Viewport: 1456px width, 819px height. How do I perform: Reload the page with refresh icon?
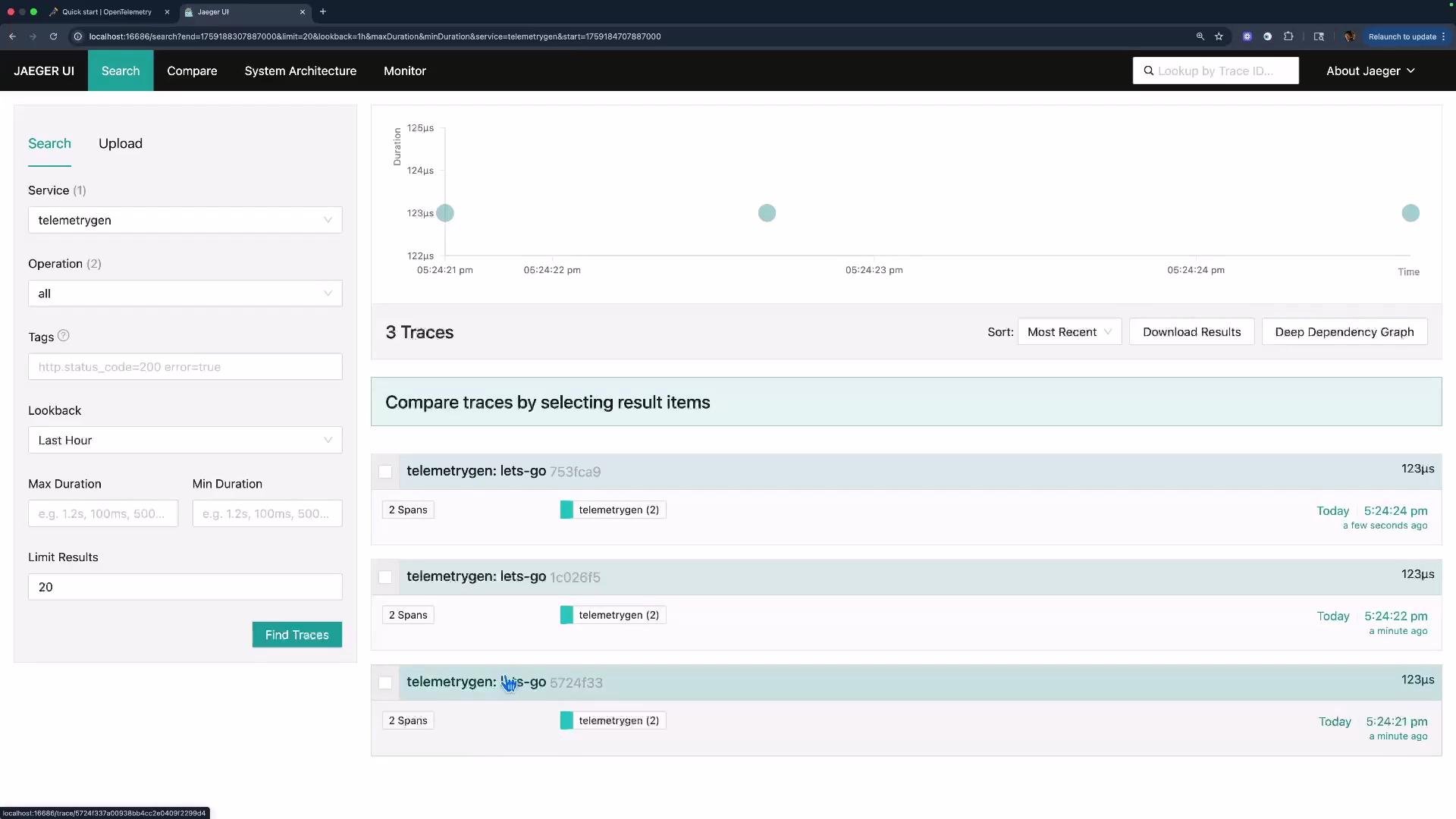coord(53,36)
